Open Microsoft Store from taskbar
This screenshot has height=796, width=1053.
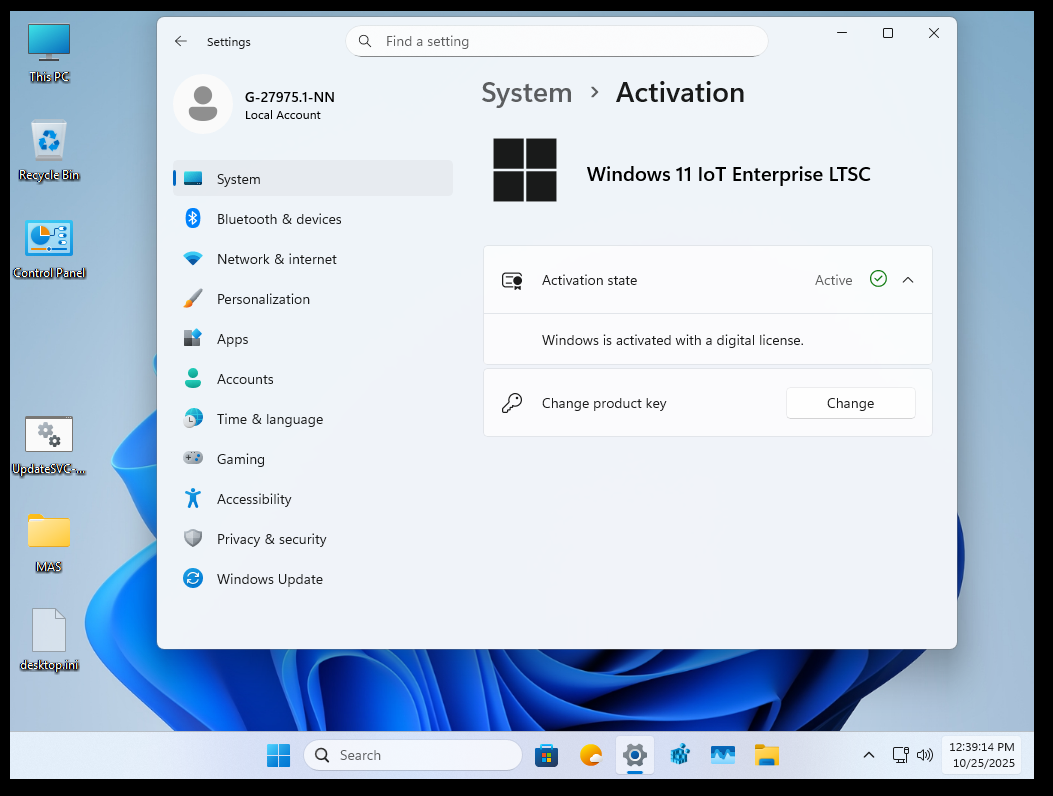pyautogui.click(x=547, y=755)
